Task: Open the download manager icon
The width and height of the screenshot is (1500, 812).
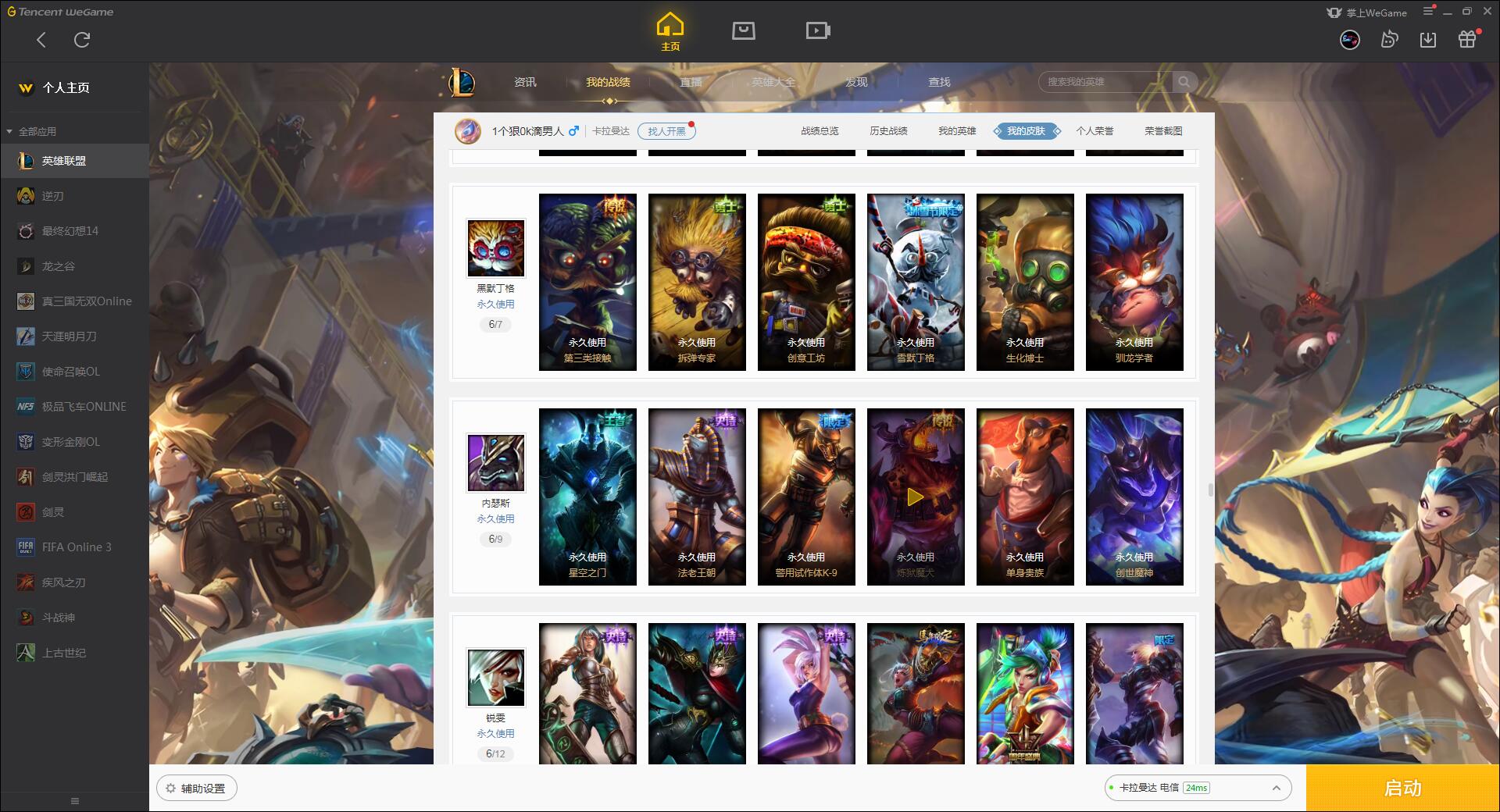Action: (x=1428, y=39)
